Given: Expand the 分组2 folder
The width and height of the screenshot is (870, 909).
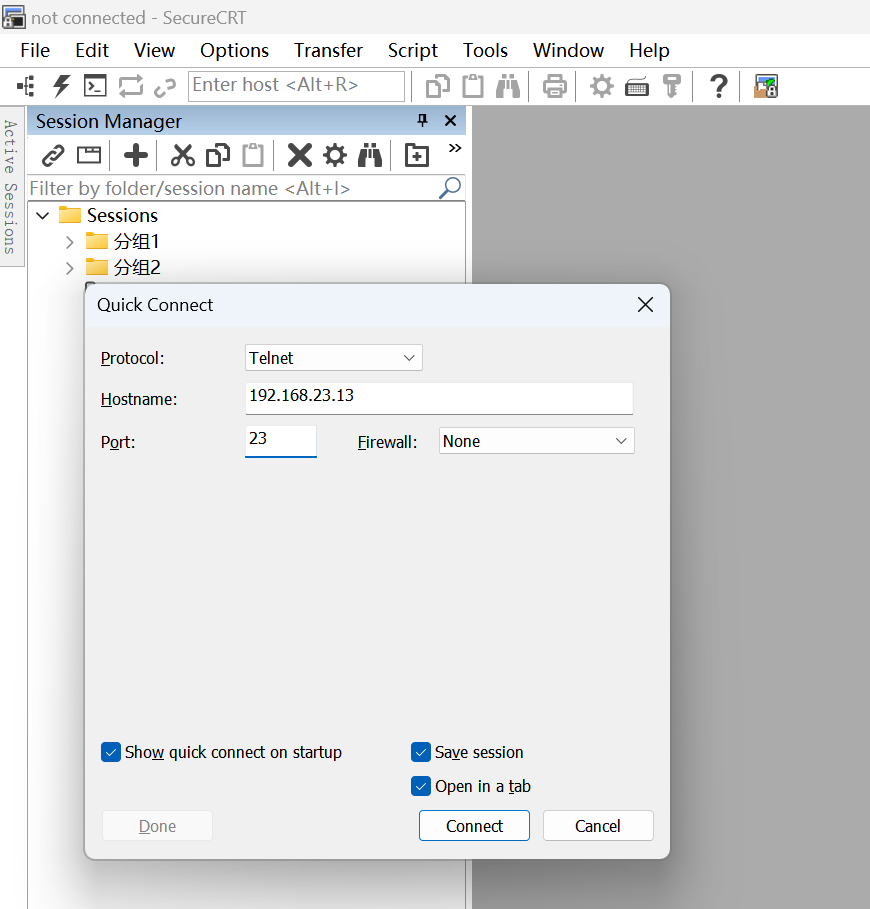Looking at the screenshot, I should [x=70, y=268].
